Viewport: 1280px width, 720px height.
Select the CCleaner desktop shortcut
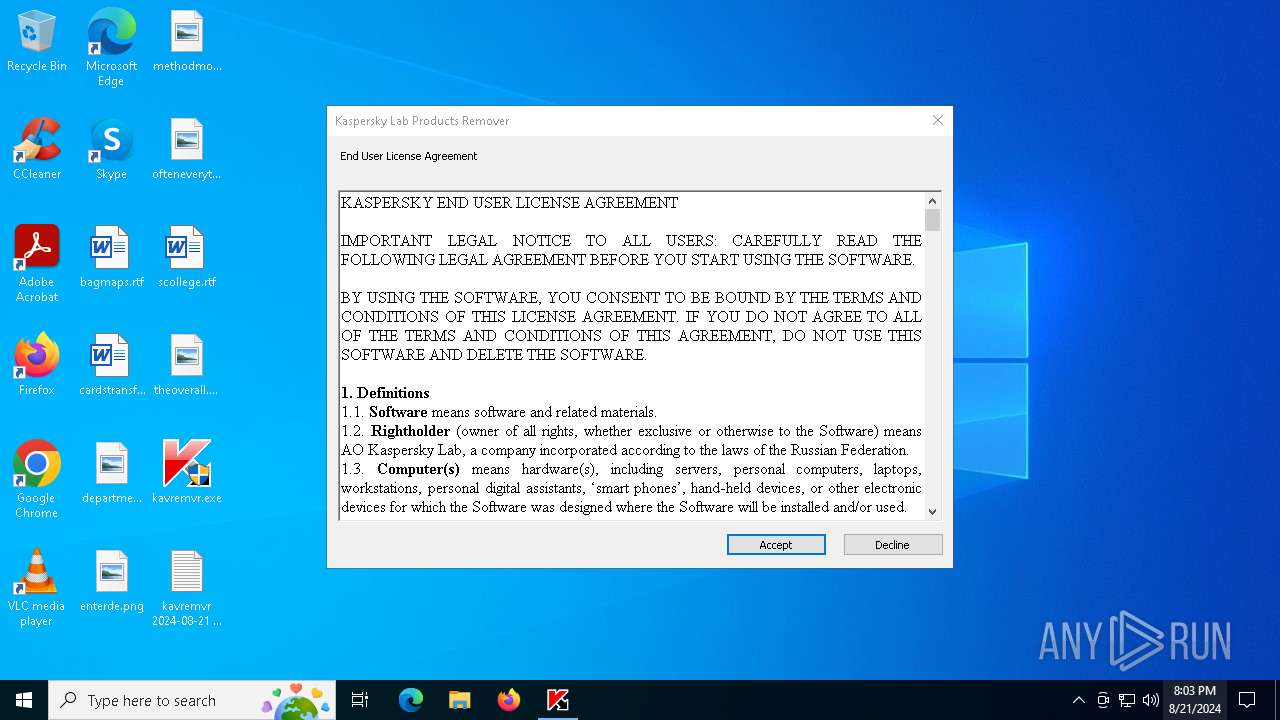coord(37,150)
